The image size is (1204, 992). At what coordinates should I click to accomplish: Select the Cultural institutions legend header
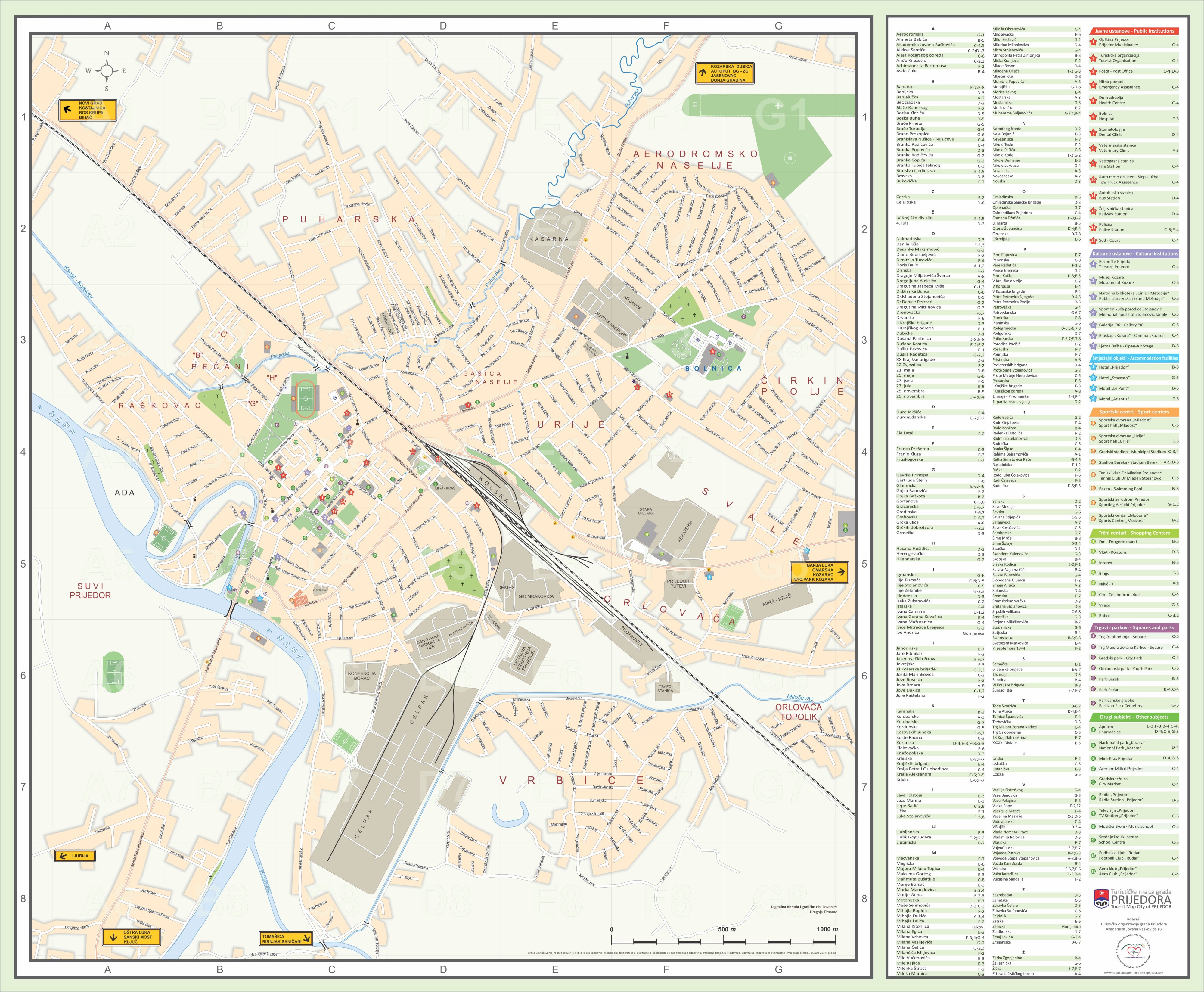1134,253
